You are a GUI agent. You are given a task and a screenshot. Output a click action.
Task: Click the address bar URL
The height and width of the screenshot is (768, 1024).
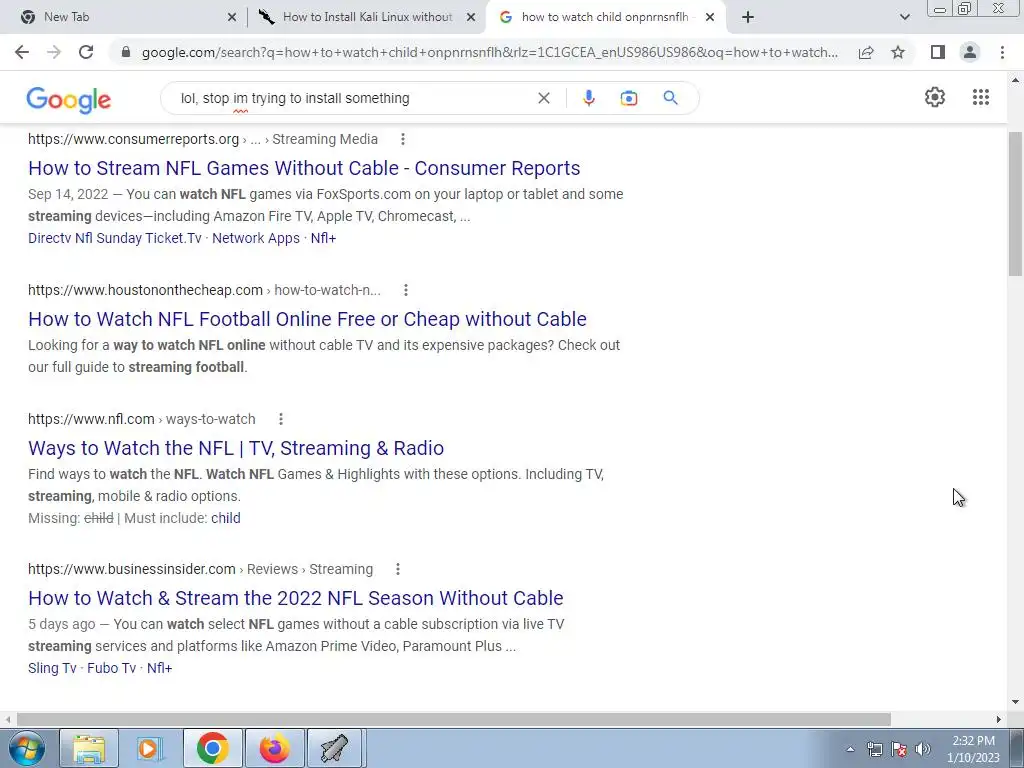[x=490, y=52]
